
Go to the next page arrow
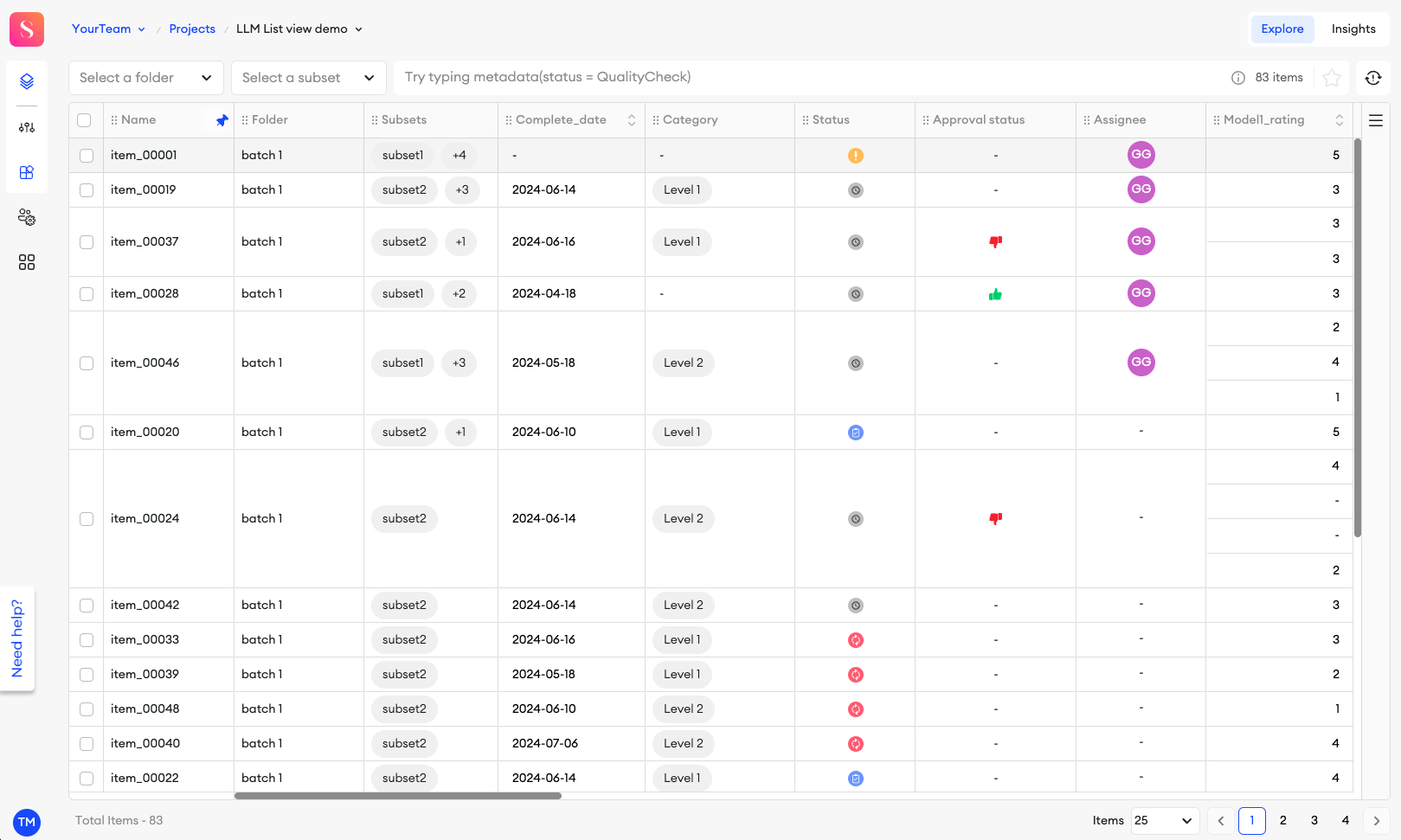point(1377,821)
